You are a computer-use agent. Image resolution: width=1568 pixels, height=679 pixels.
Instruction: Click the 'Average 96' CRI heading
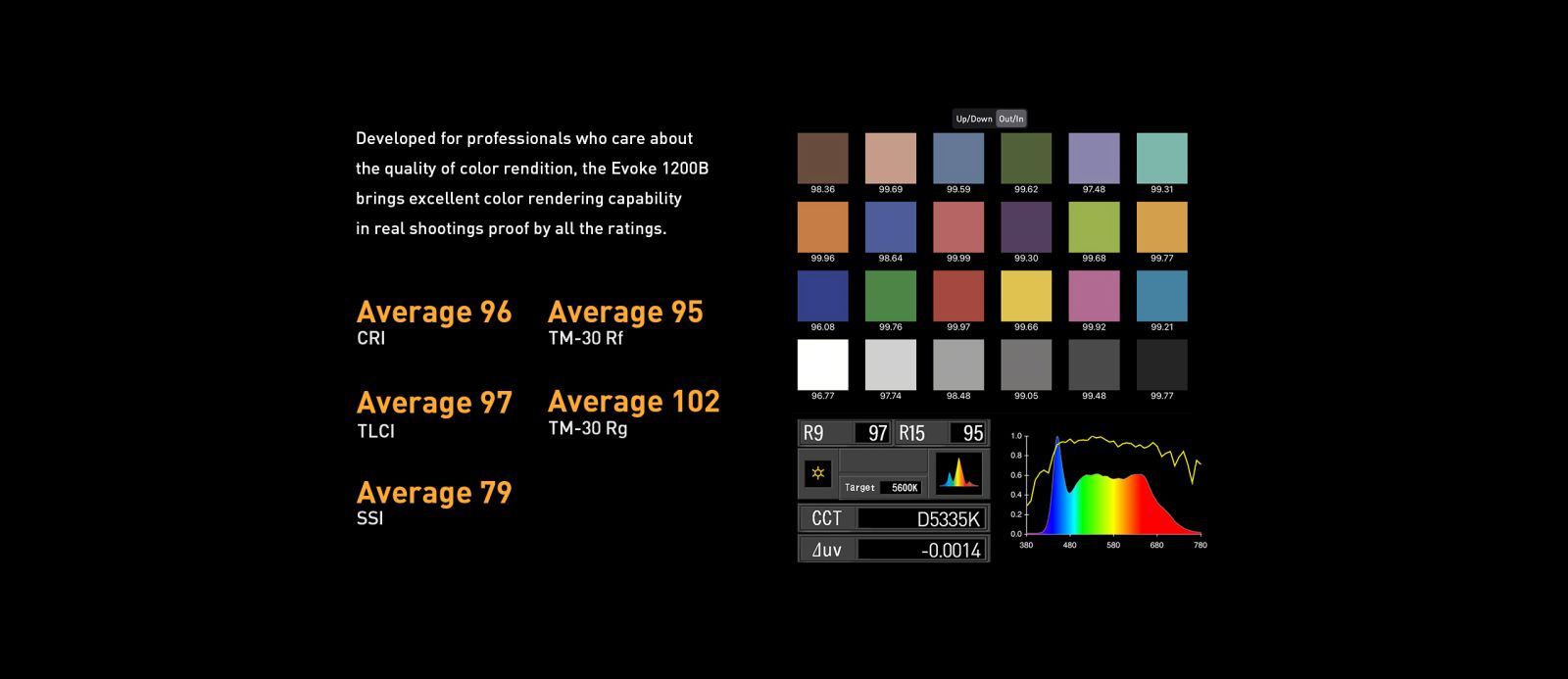click(434, 312)
